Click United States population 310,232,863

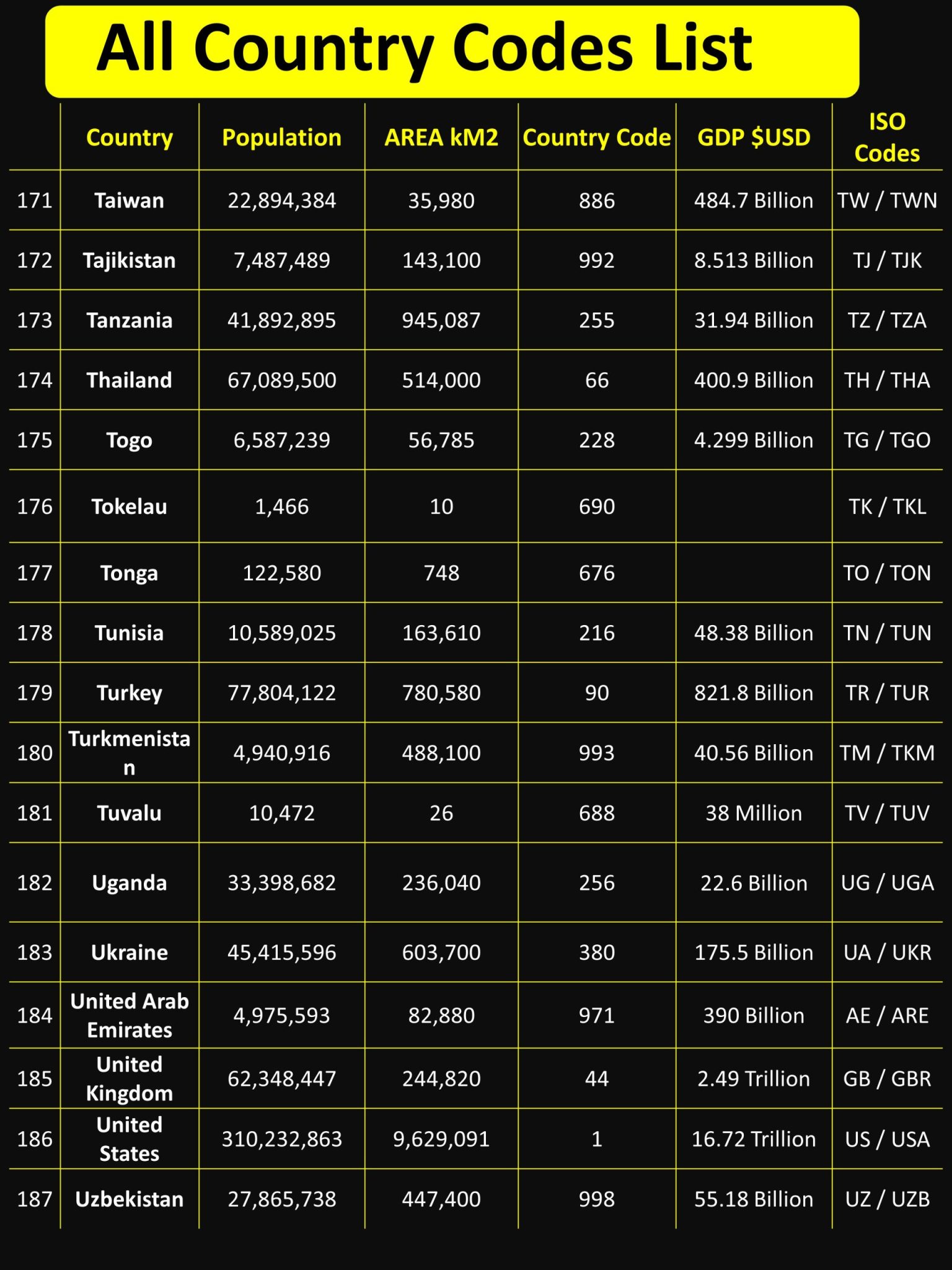(x=281, y=1139)
